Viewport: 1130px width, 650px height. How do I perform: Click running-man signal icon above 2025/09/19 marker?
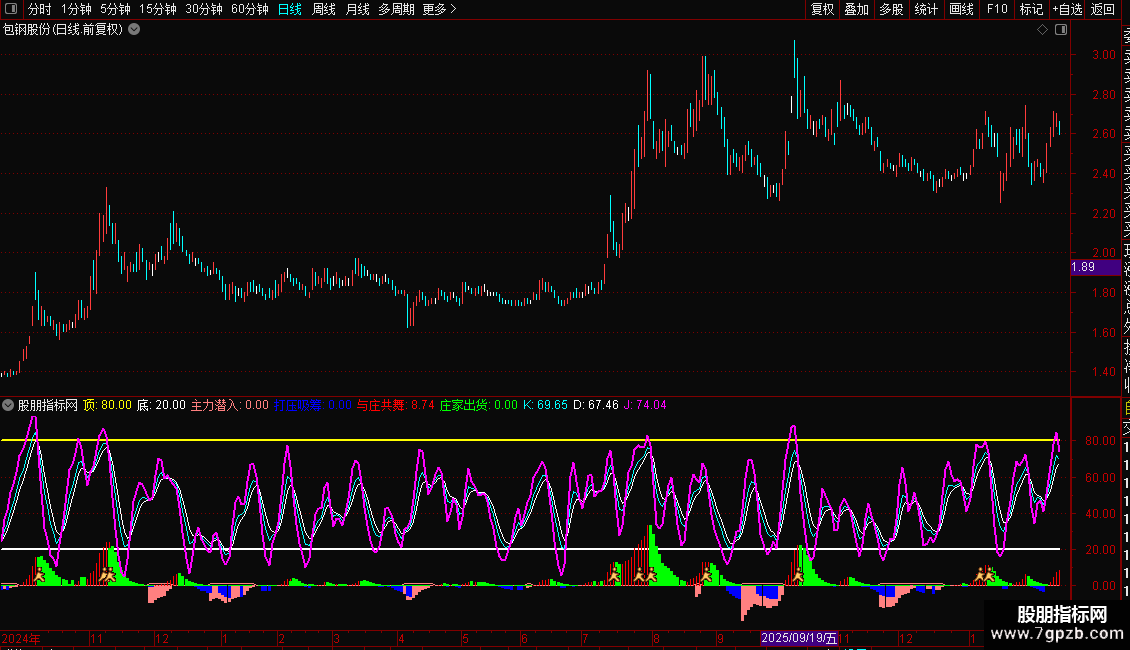pos(798,575)
